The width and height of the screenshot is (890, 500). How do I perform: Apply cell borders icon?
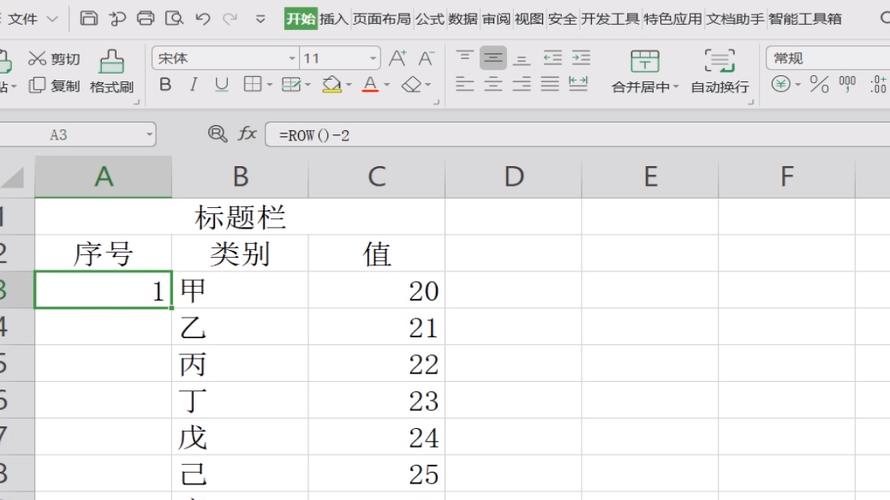[x=253, y=85]
